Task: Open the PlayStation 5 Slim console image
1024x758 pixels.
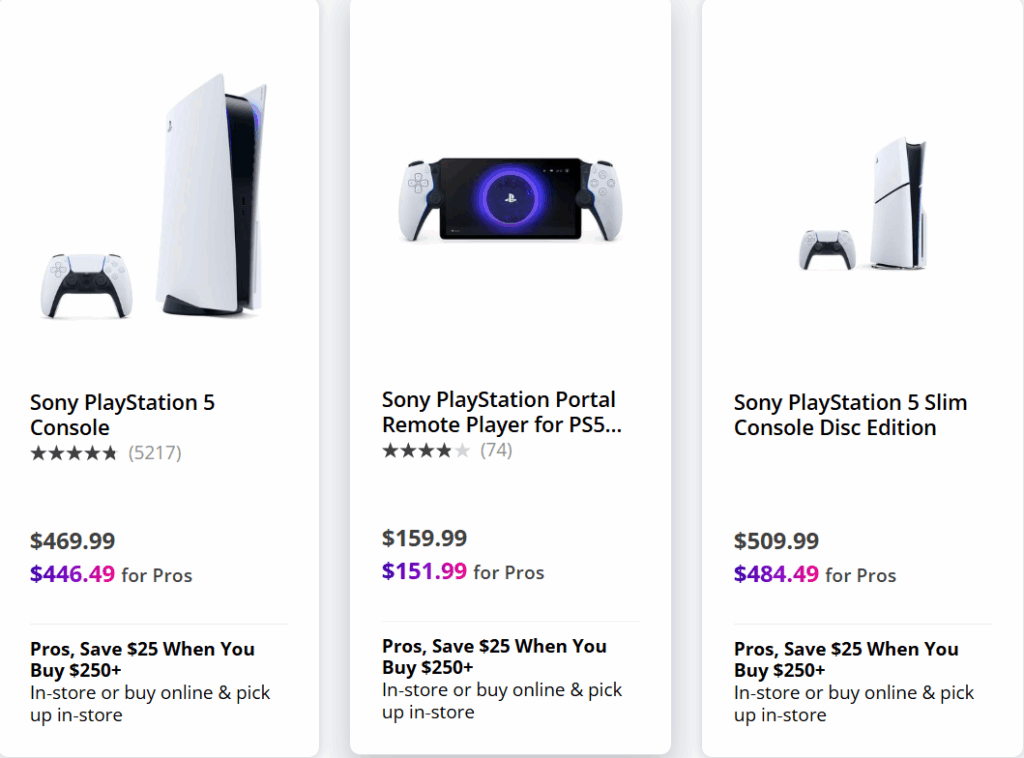Action: tap(862, 208)
